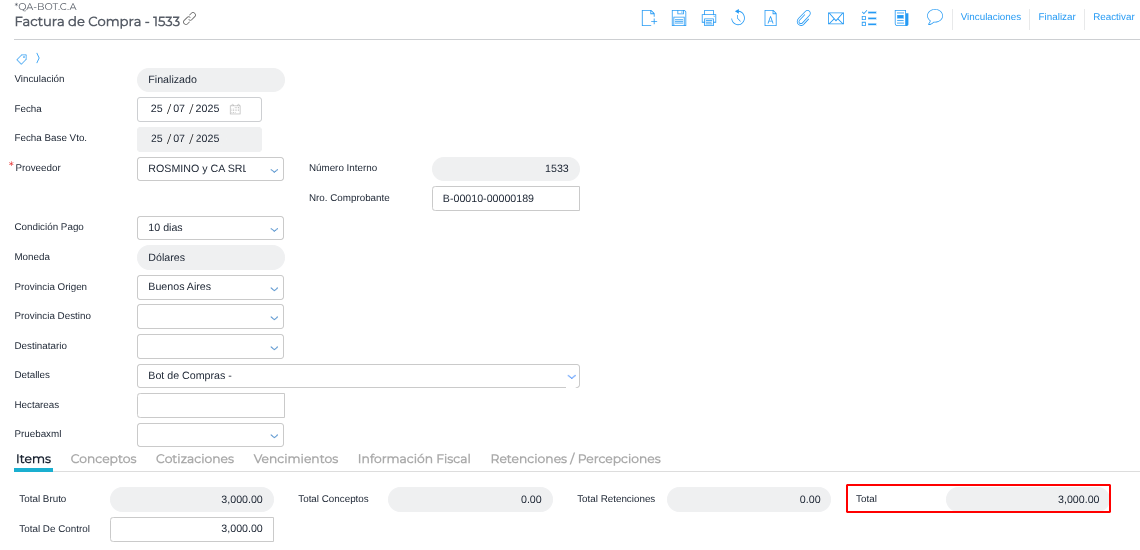This screenshot has height=550, width=1140.
Task: Open the Retenciones / Percepciones tab
Action: coord(575,459)
